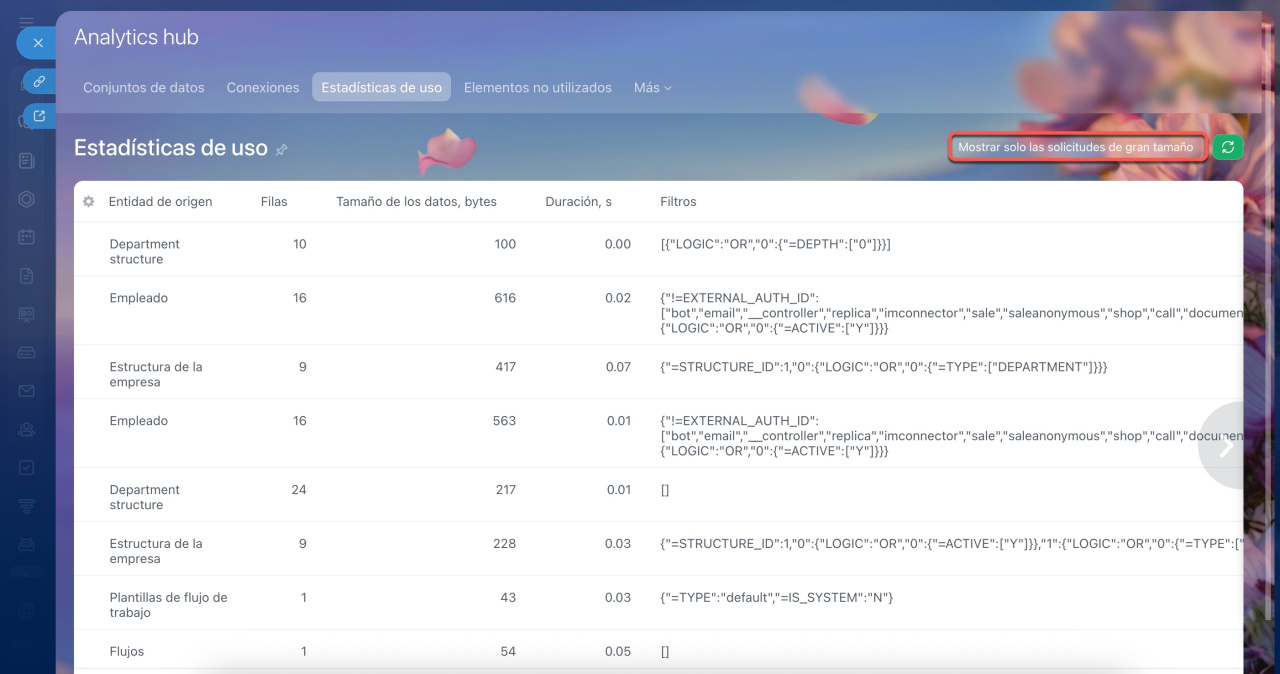
Task: Open the tasks checkmark icon in sidebar
Action: [27, 467]
